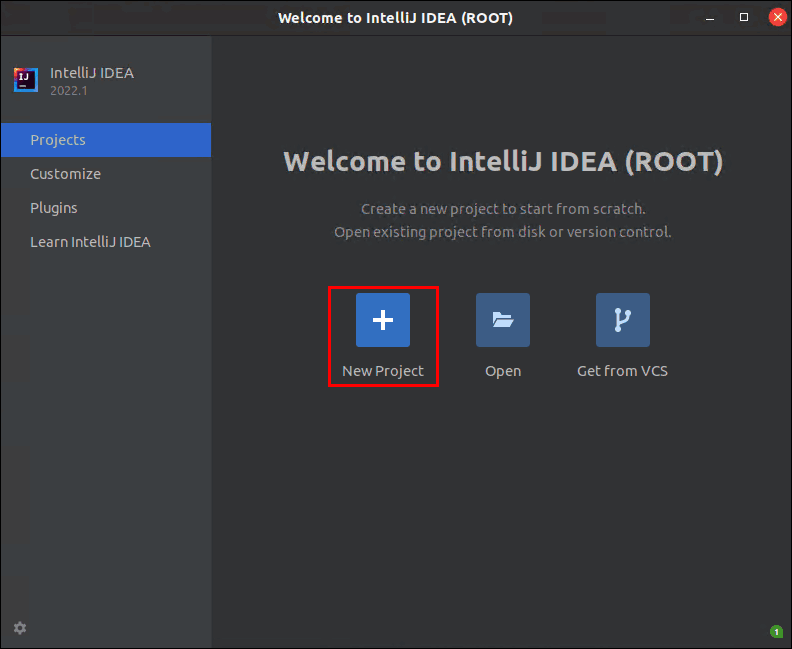Click the IntelliJ IDEA logo icon

tap(26, 80)
